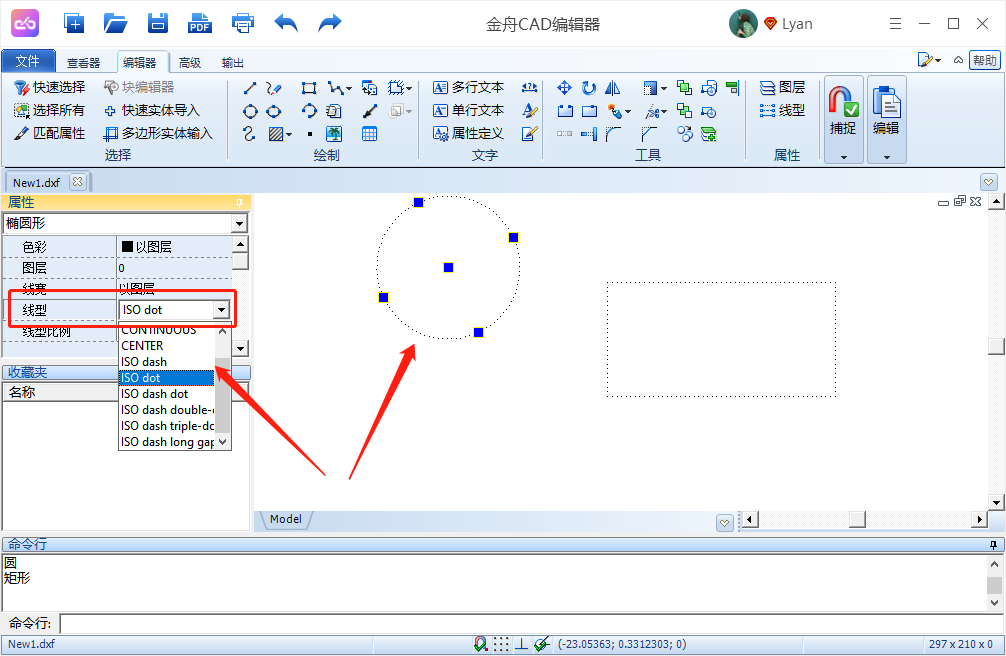Click the New file icon in title bar

pos(74,24)
